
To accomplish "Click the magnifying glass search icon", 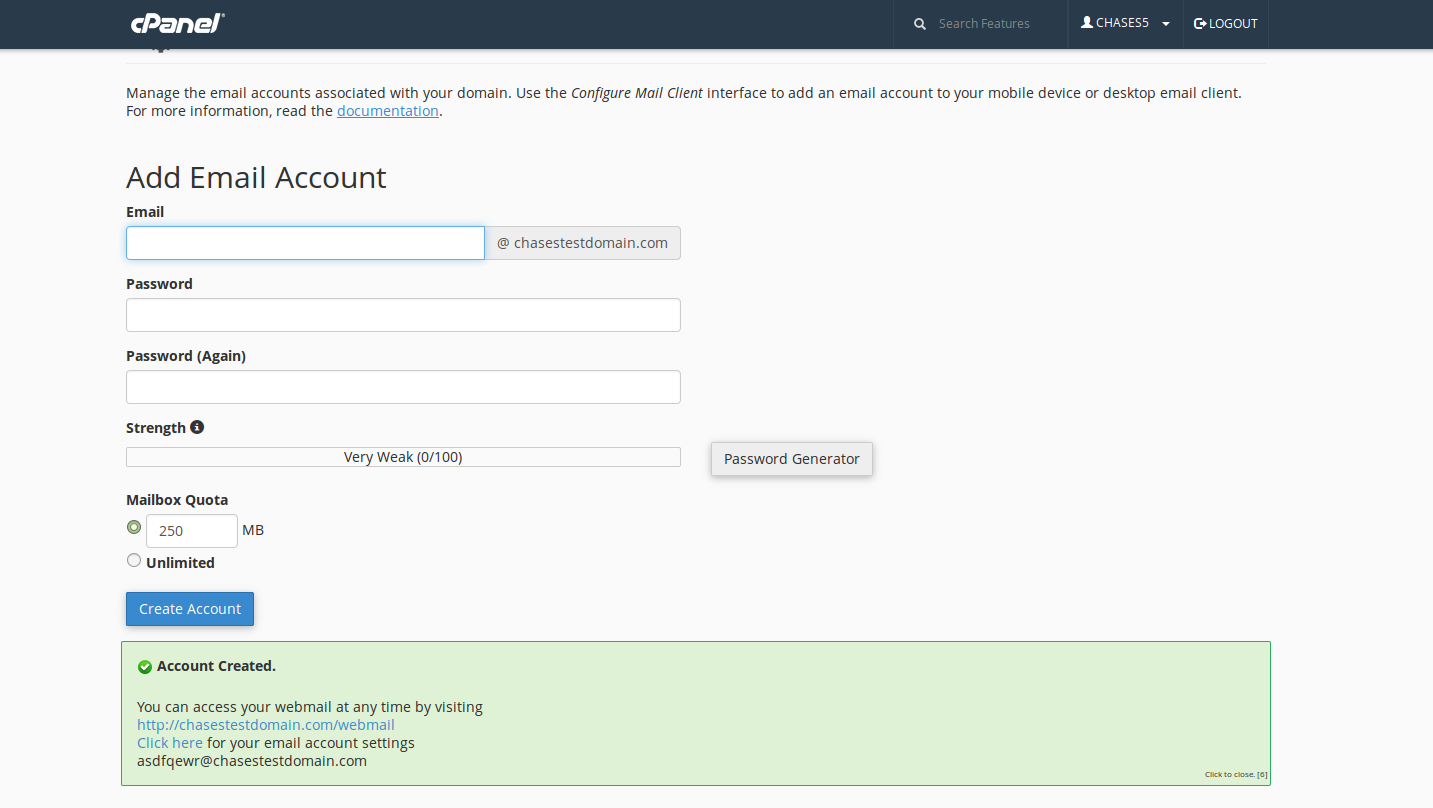I will 920,24.
